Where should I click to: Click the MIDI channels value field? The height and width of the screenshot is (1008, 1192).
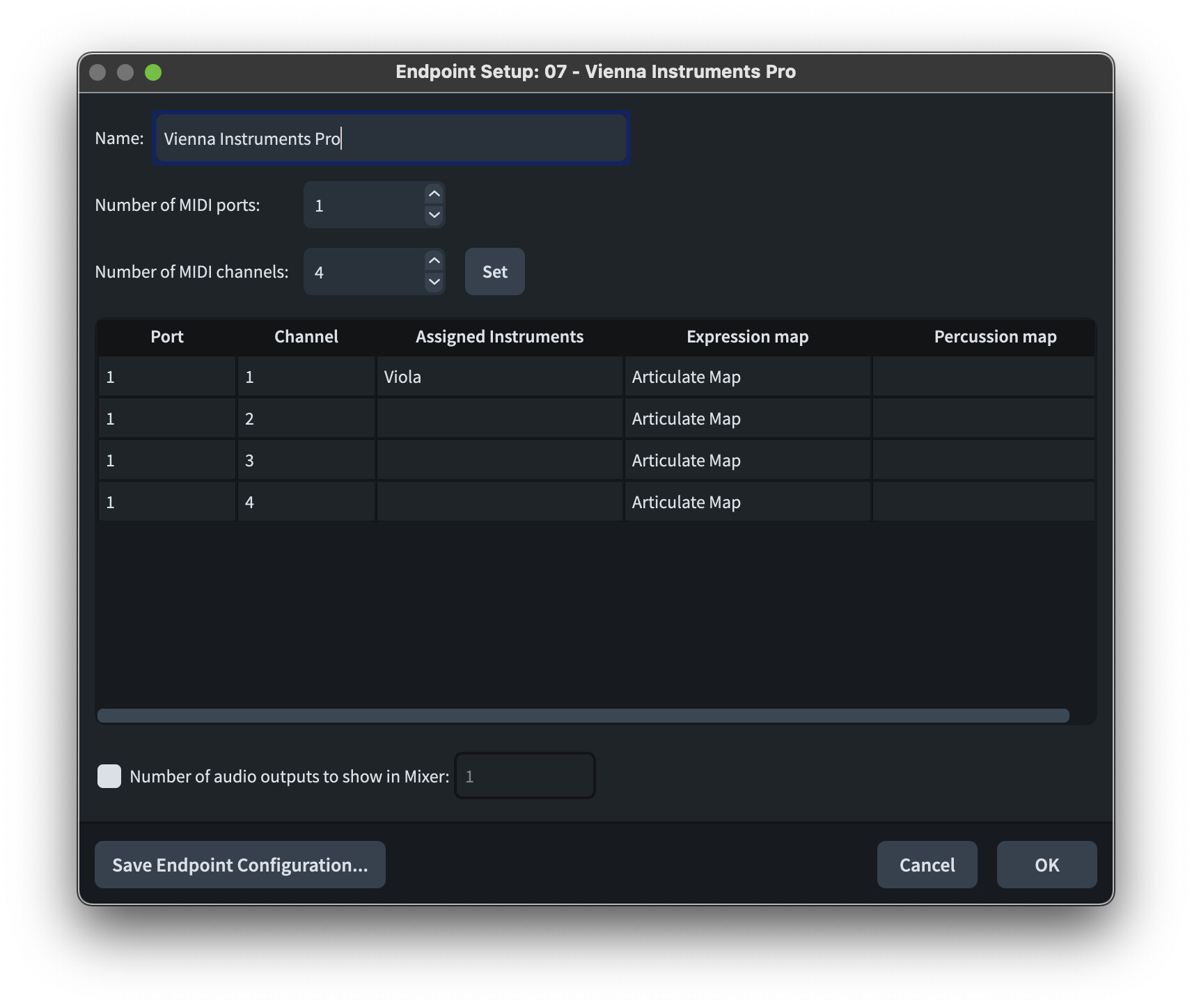[364, 272]
